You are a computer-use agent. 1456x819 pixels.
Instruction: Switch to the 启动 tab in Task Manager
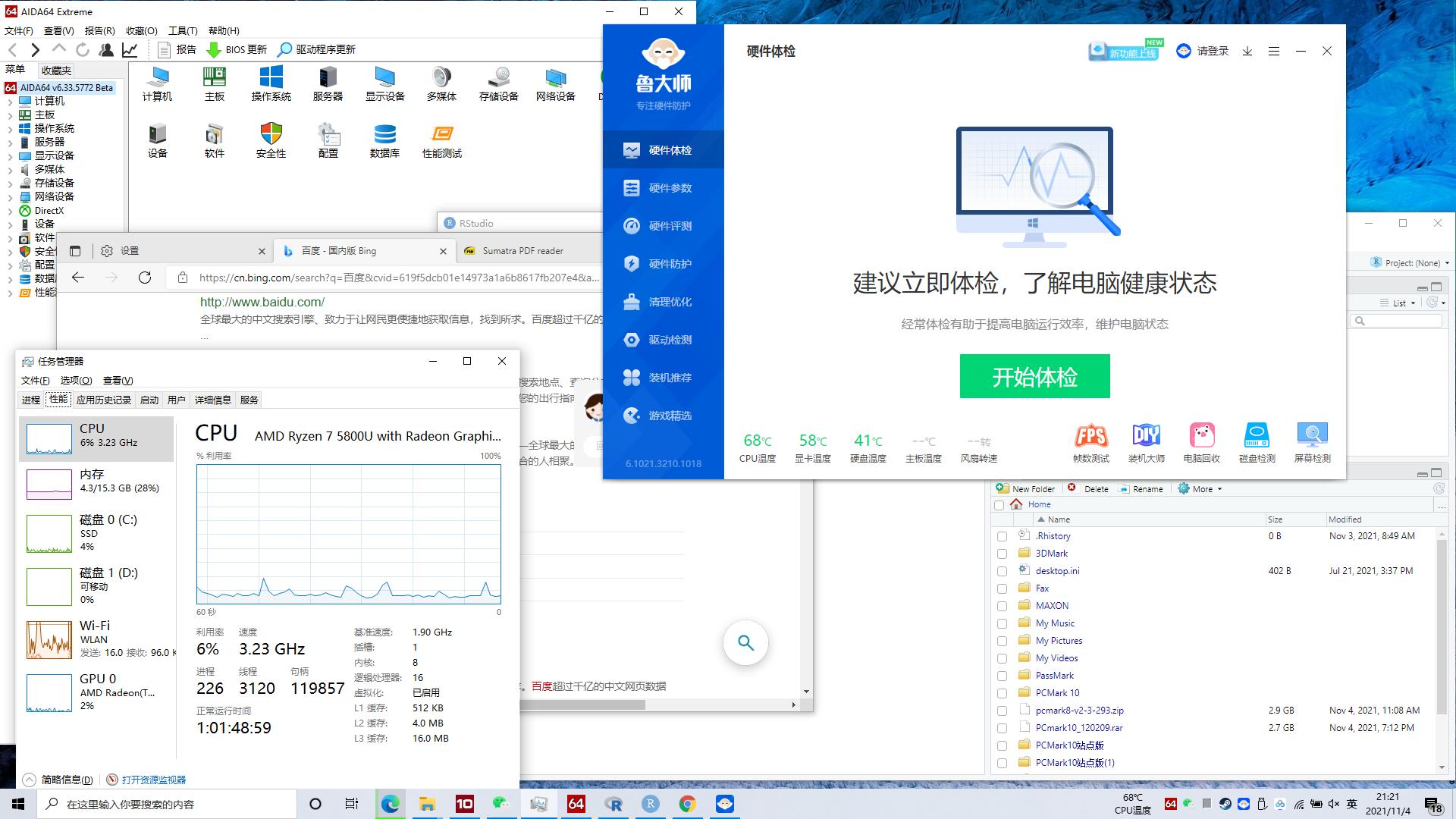[149, 400]
